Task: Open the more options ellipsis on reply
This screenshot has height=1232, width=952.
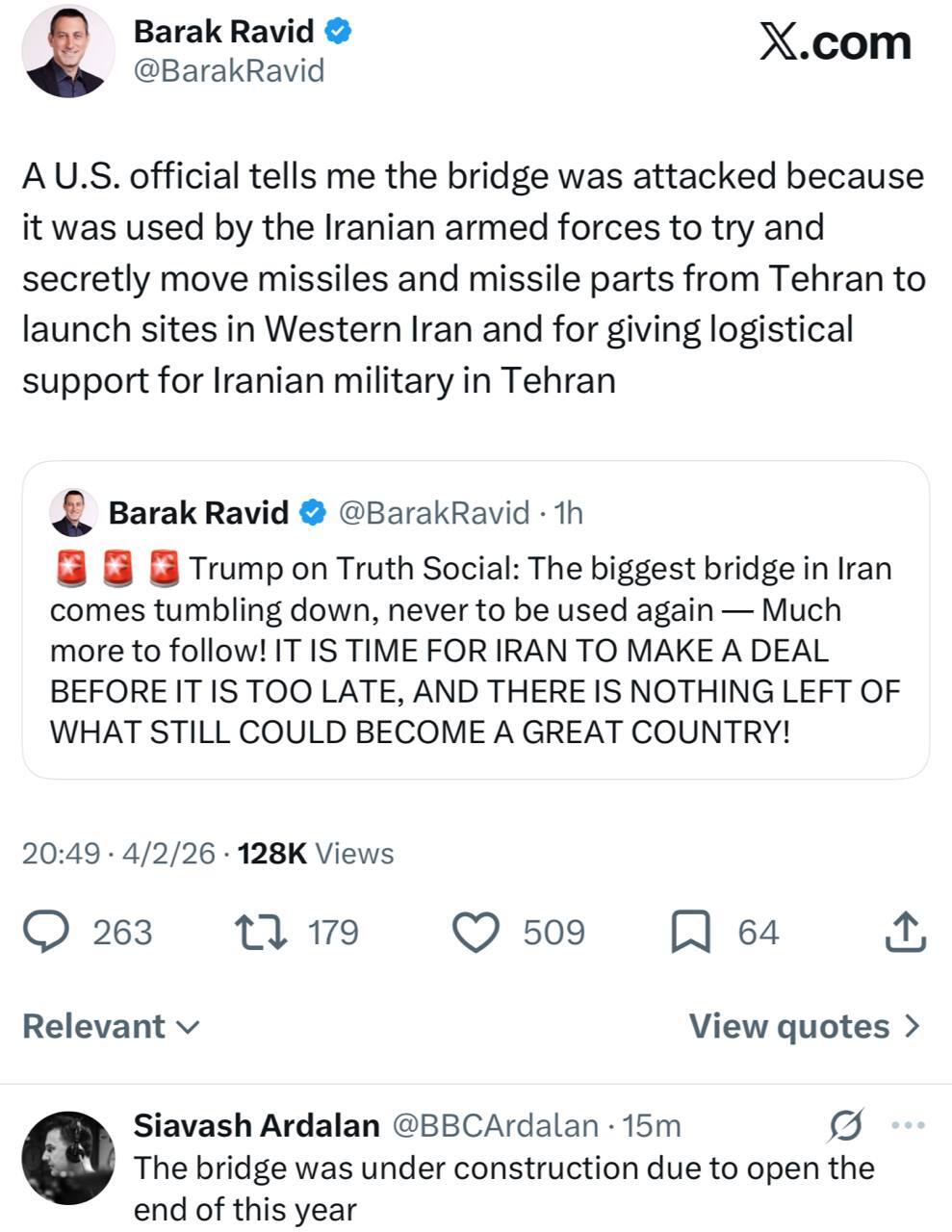Action: point(909,1124)
